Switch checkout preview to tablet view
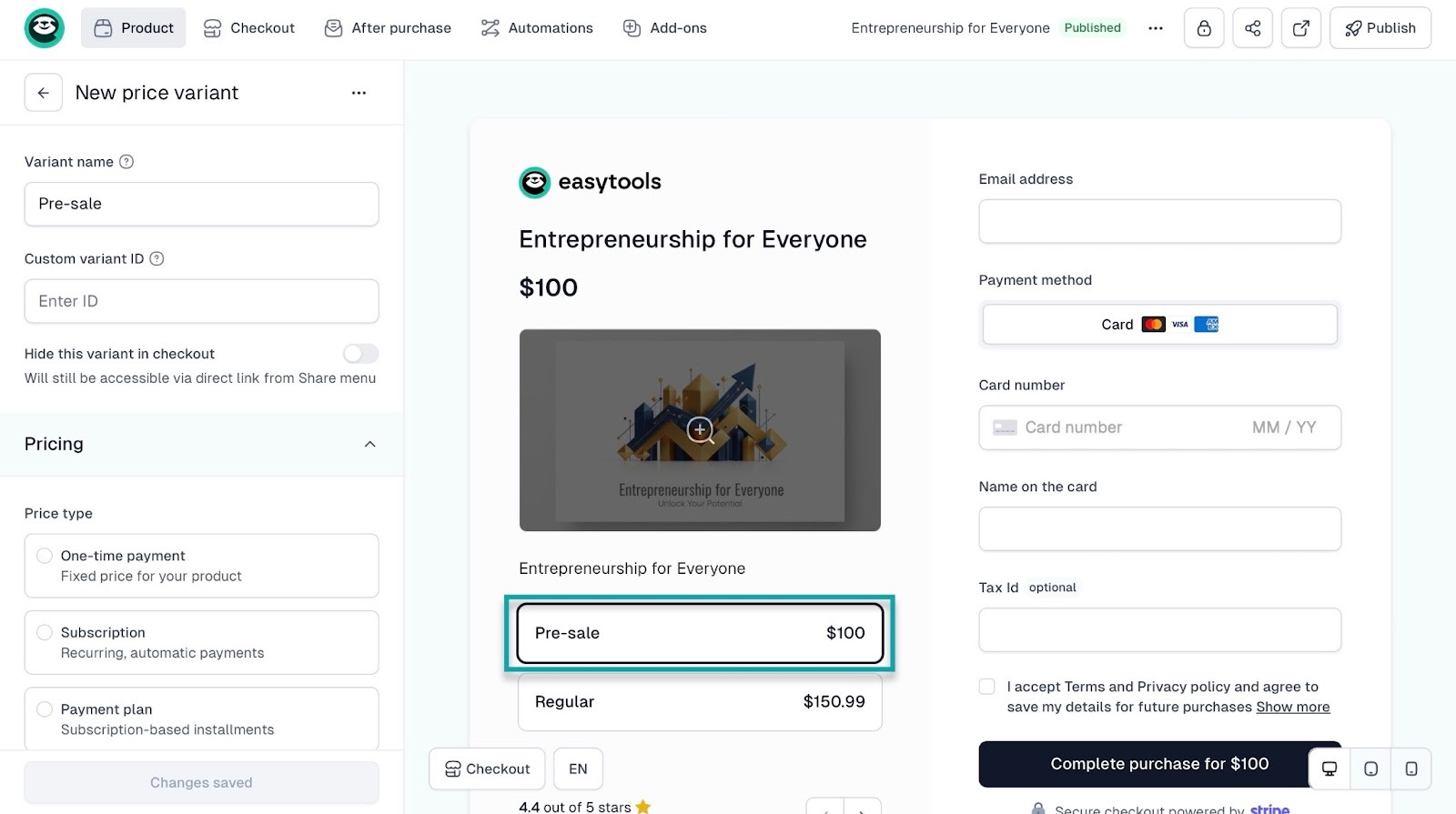Viewport: 1456px width, 814px height. pos(1370,769)
